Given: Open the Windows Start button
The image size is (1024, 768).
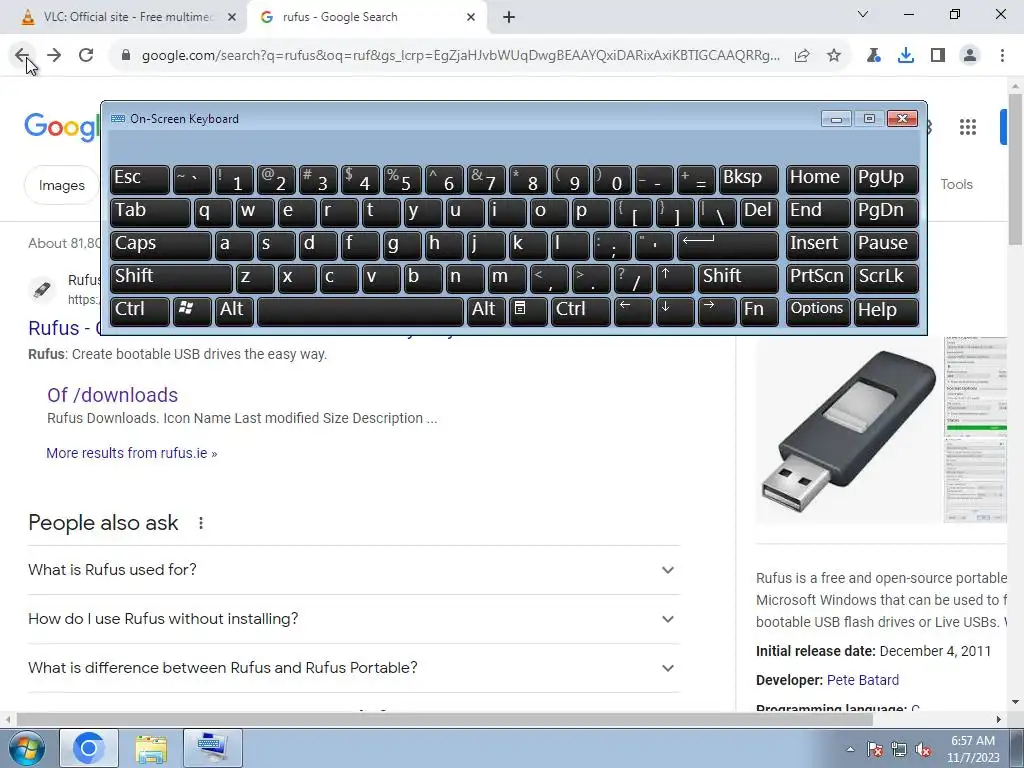Looking at the screenshot, I should [26, 748].
